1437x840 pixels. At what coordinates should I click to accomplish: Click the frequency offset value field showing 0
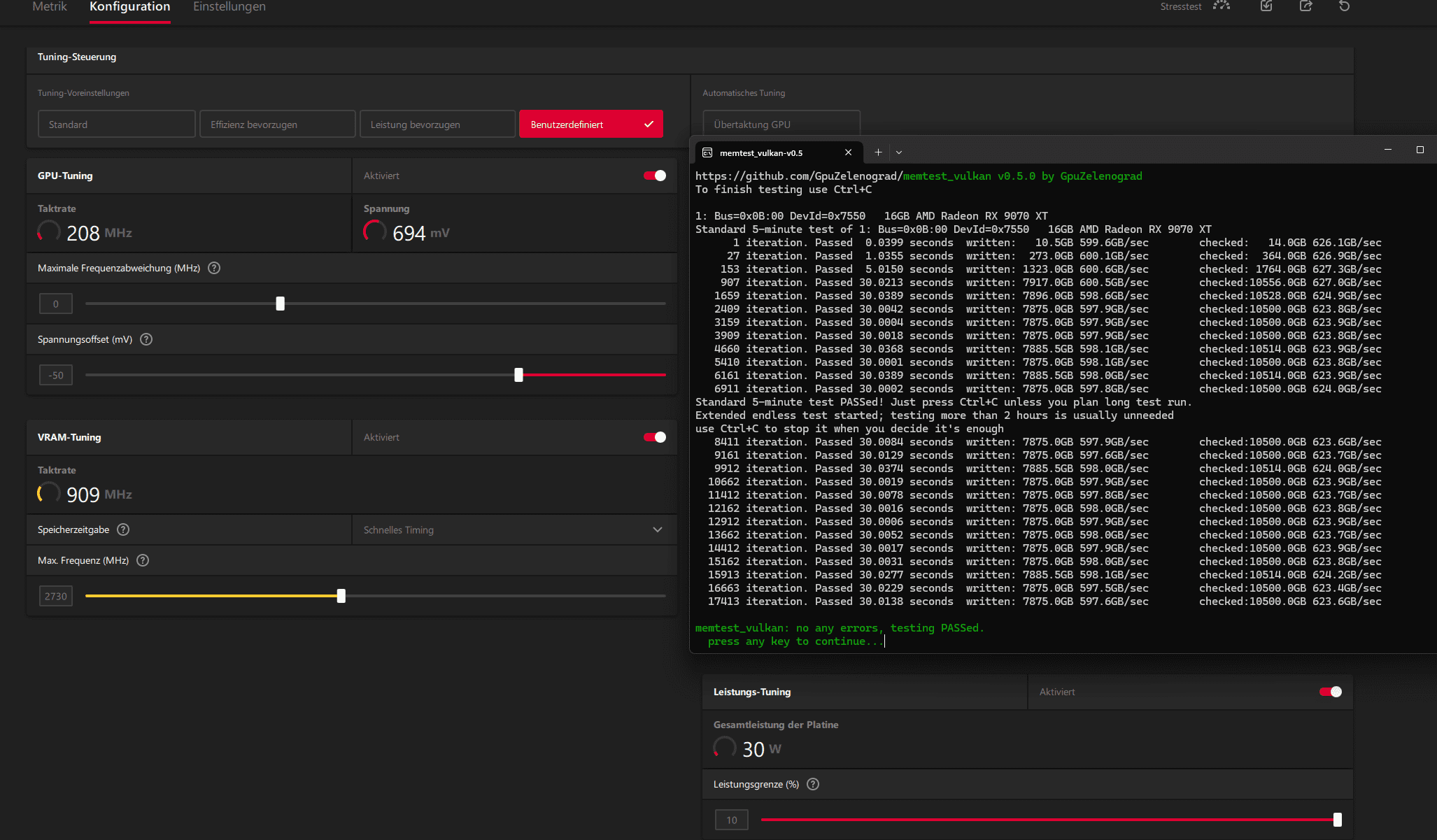pos(56,304)
